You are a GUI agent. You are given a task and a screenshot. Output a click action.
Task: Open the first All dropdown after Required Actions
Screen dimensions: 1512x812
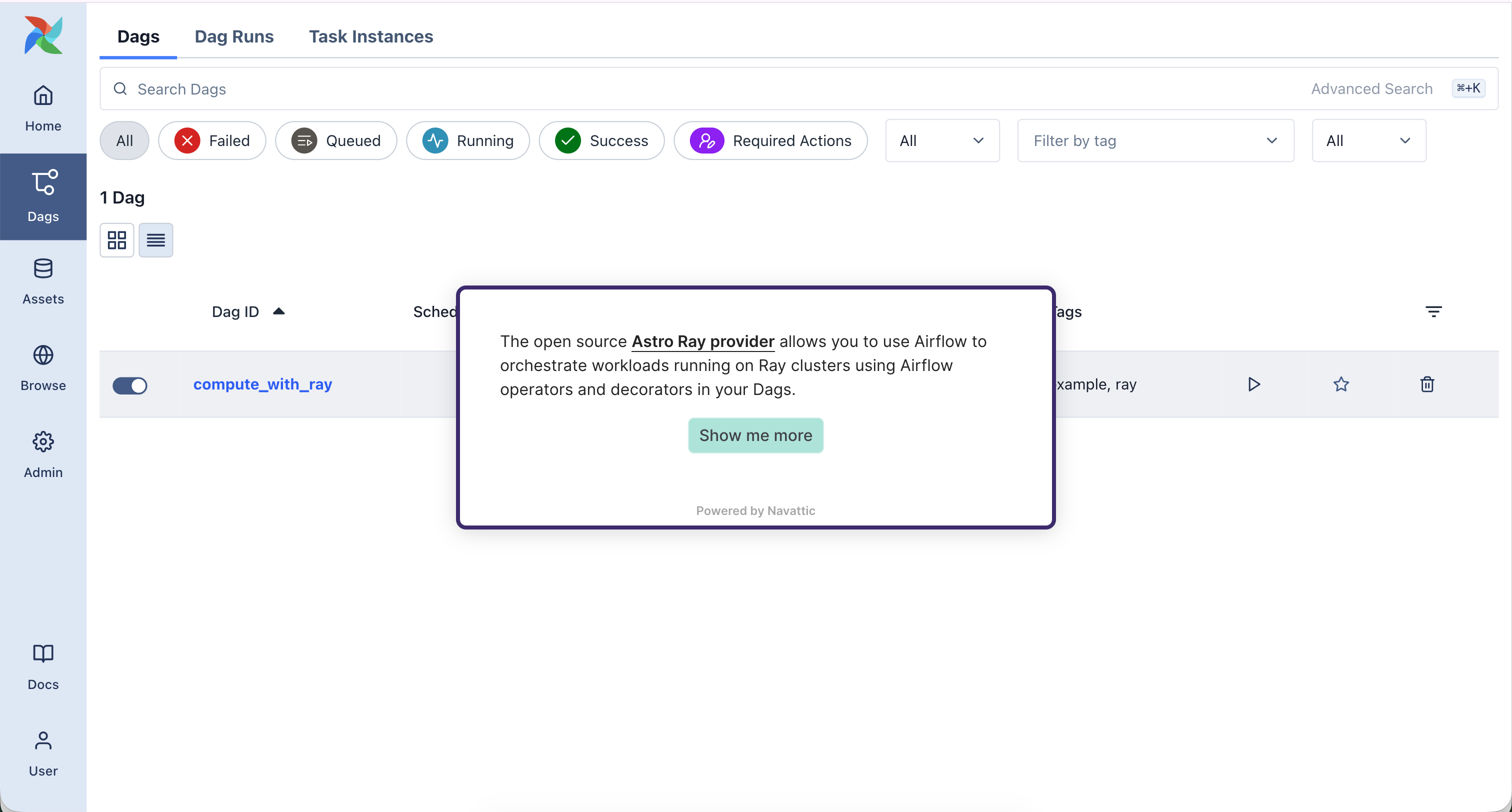click(941, 141)
